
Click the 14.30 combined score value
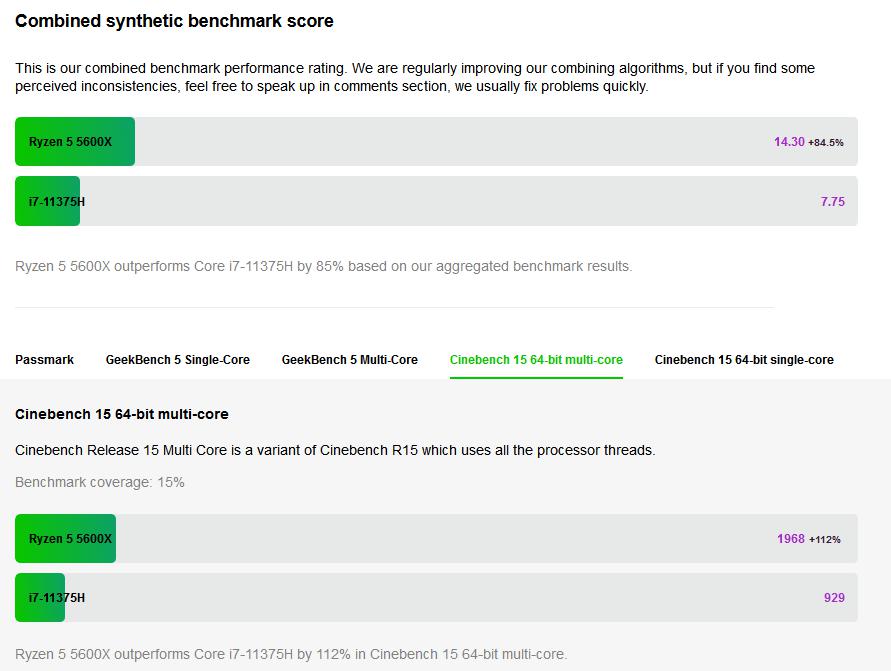click(789, 142)
